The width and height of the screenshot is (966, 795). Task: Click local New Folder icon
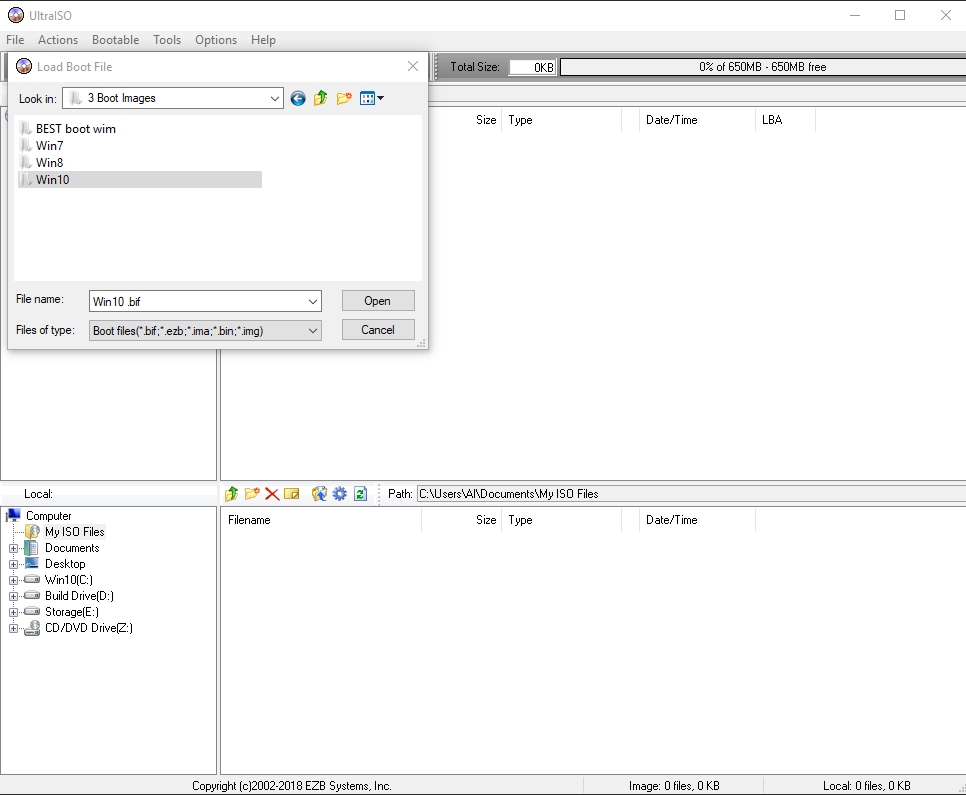pos(251,494)
